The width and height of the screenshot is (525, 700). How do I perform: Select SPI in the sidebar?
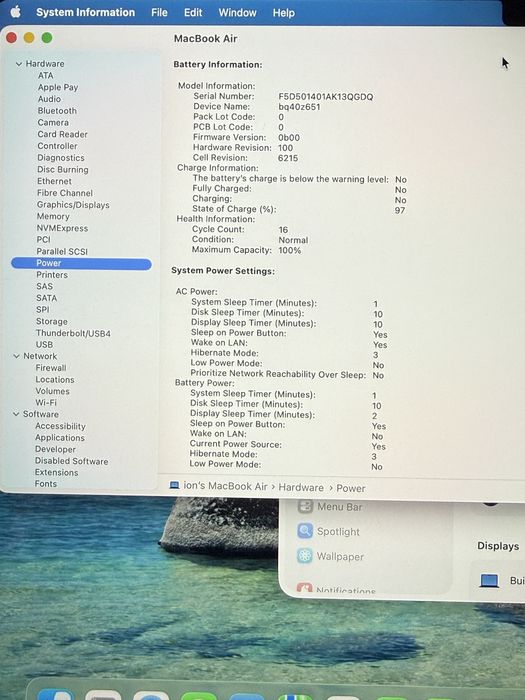pyautogui.click(x=42, y=309)
